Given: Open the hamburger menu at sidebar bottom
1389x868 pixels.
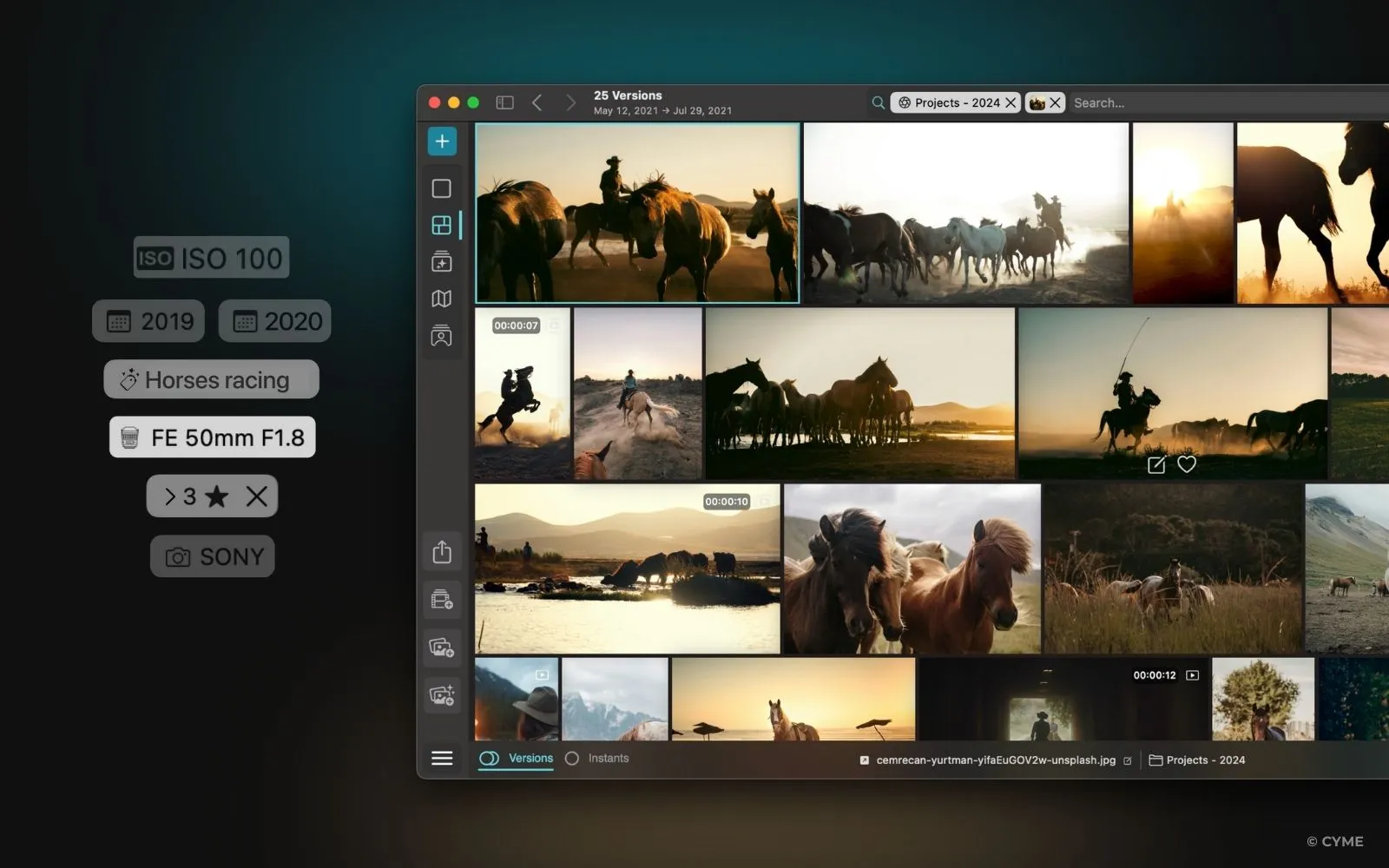Looking at the screenshot, I should (442, 758).
